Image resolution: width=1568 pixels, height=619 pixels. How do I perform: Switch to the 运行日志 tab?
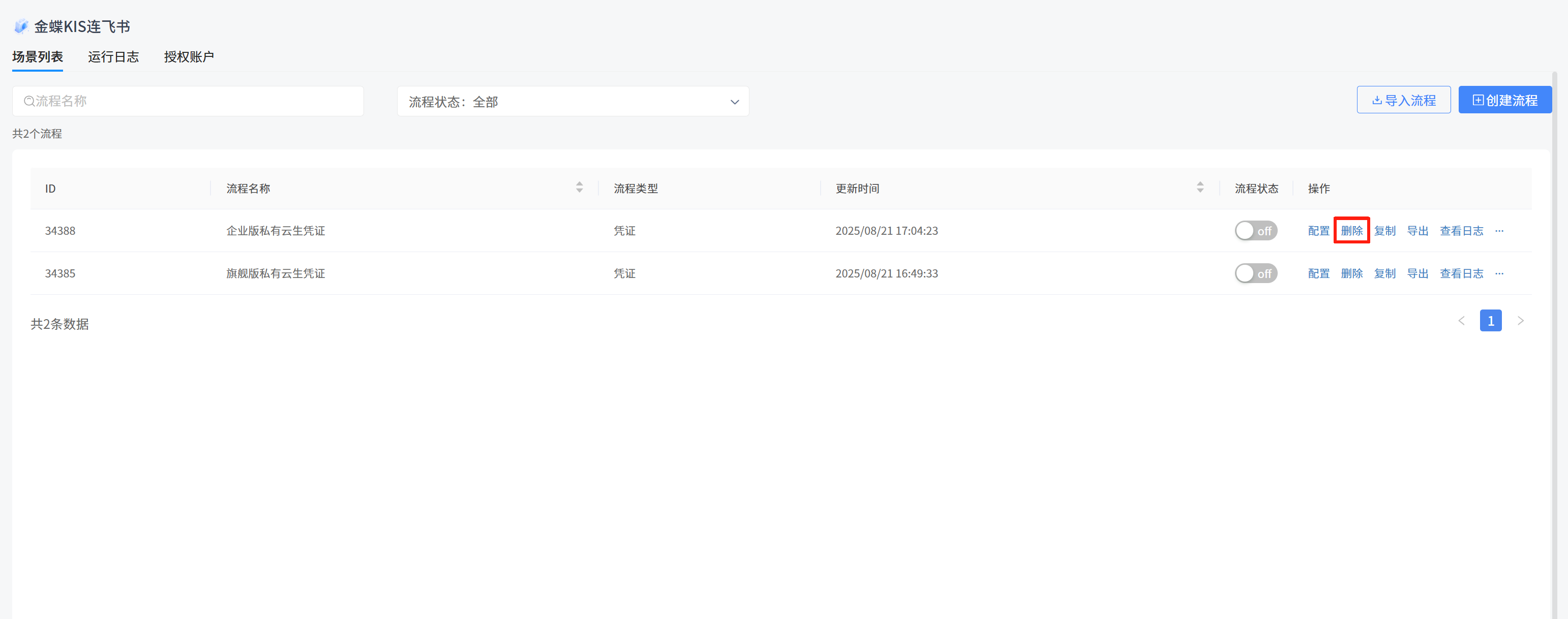pos(113,56)
